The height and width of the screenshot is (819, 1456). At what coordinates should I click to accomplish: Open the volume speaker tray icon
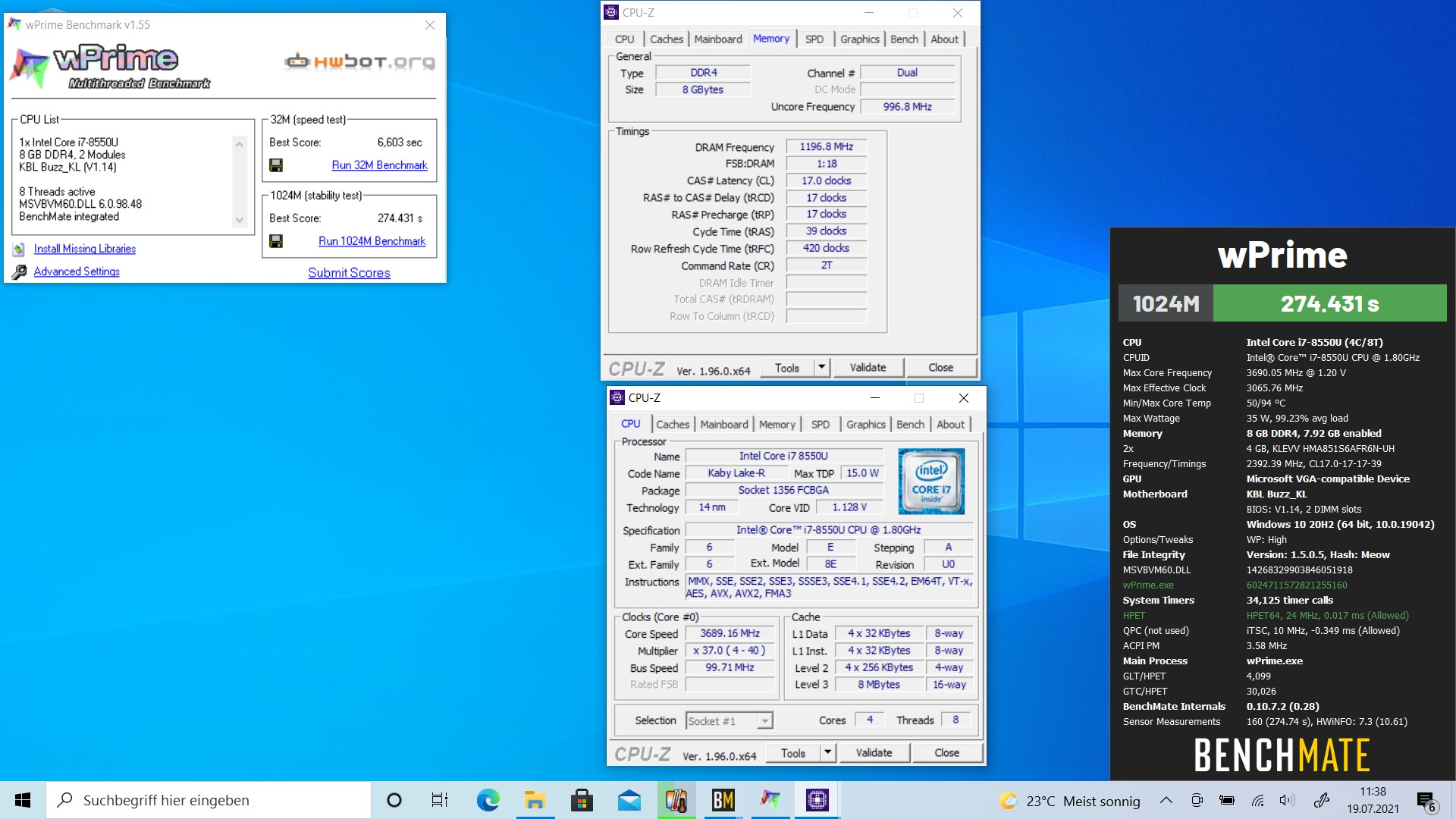[x=1287, y=801]
